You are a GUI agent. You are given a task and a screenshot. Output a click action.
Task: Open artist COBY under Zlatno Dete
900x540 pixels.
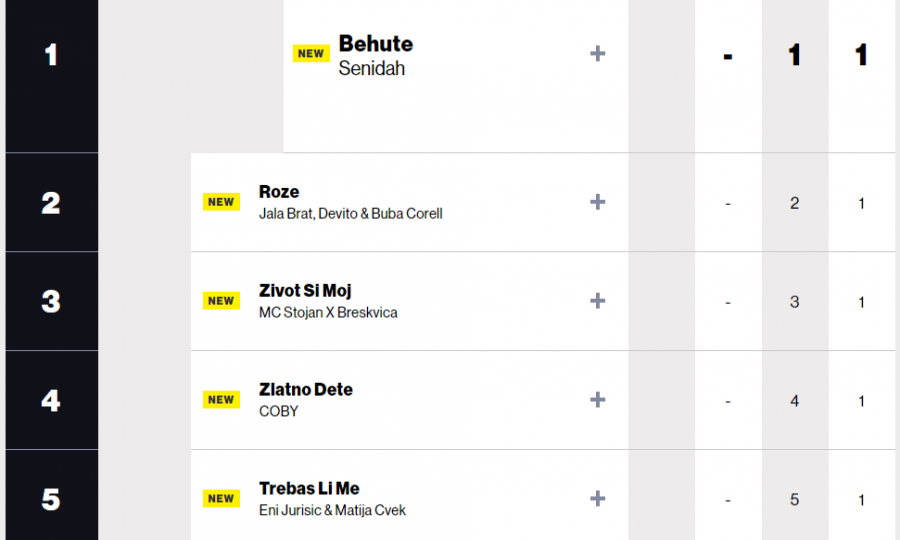(x=278, y=411)
